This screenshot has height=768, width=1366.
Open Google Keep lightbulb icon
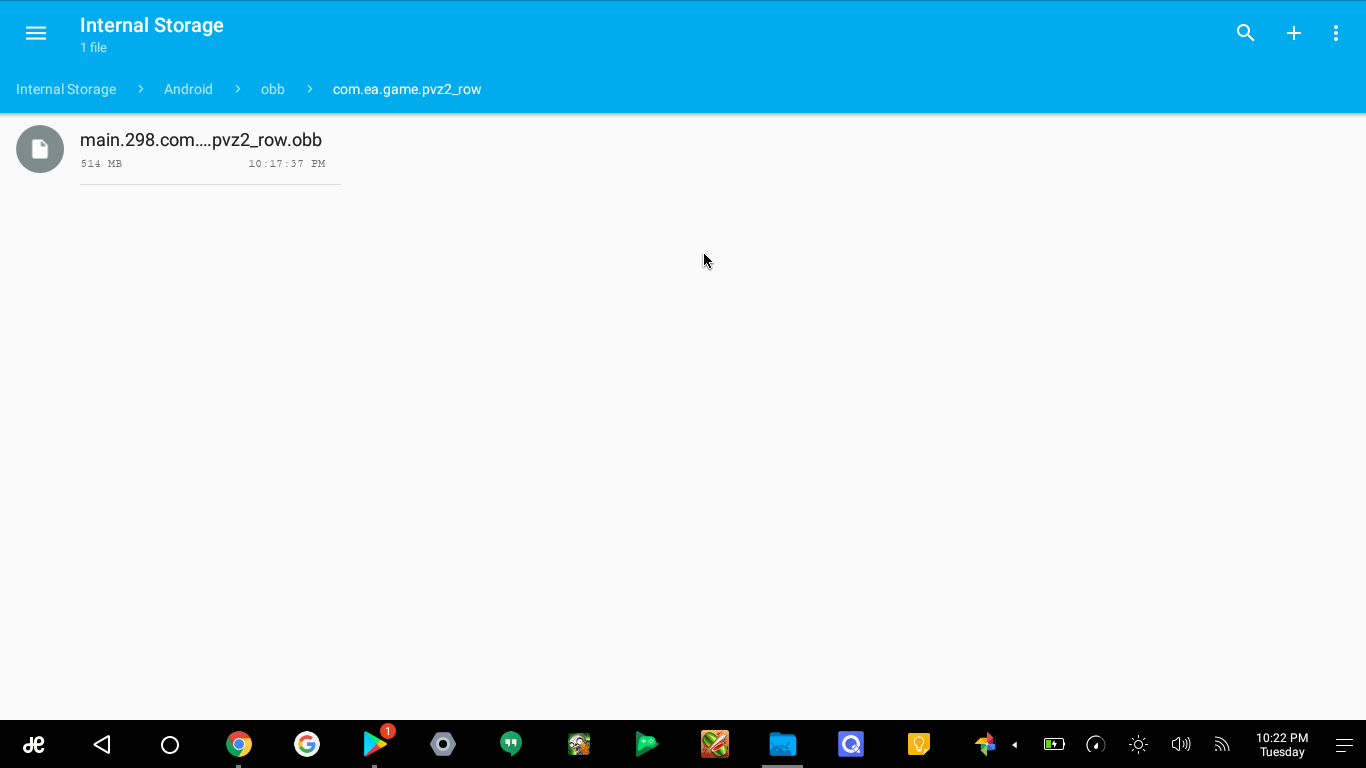tap(919, 744)
